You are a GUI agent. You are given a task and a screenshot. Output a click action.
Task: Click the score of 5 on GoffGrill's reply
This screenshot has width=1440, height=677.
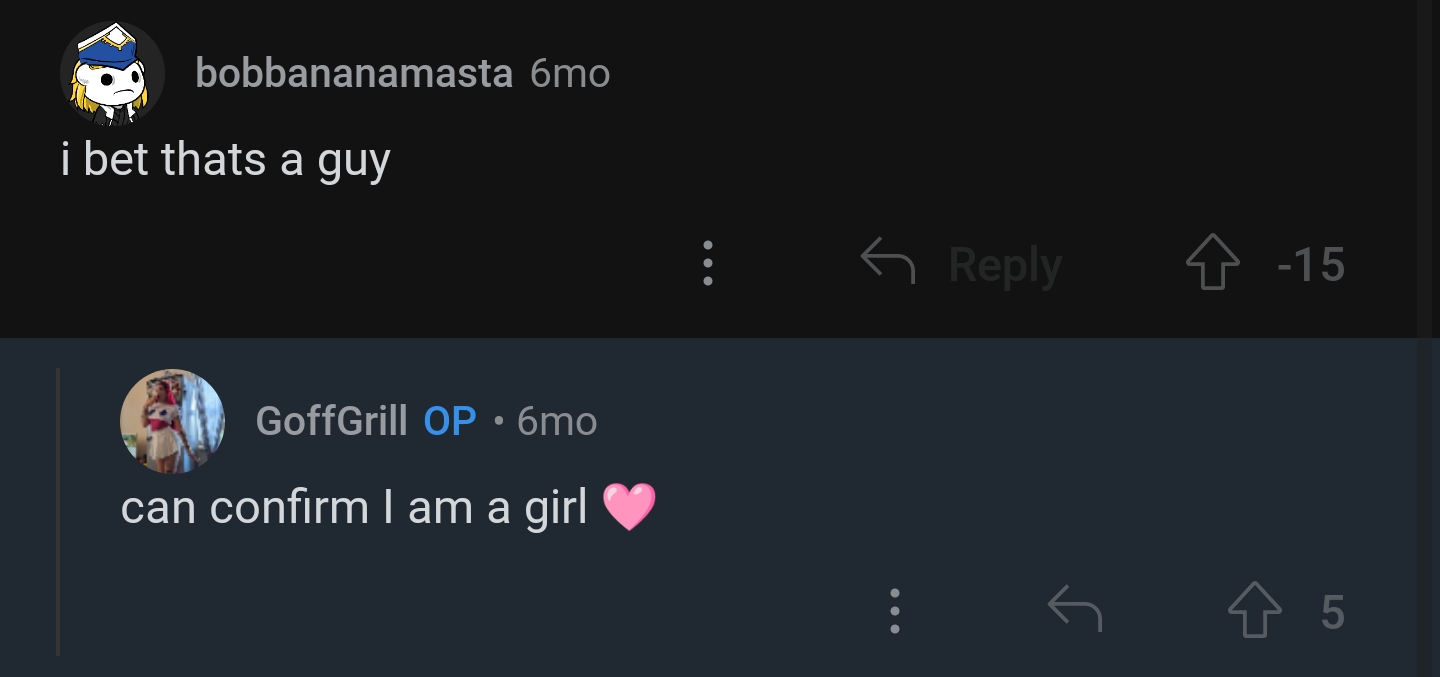[1332, 611]
